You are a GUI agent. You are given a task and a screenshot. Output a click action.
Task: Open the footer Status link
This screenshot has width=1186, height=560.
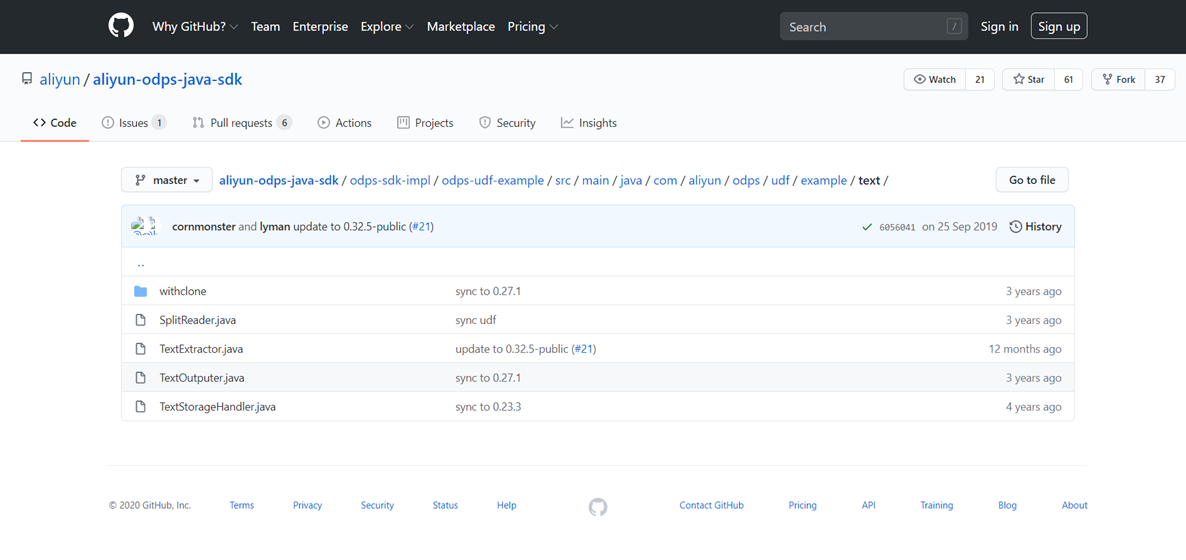coord(446,506)
